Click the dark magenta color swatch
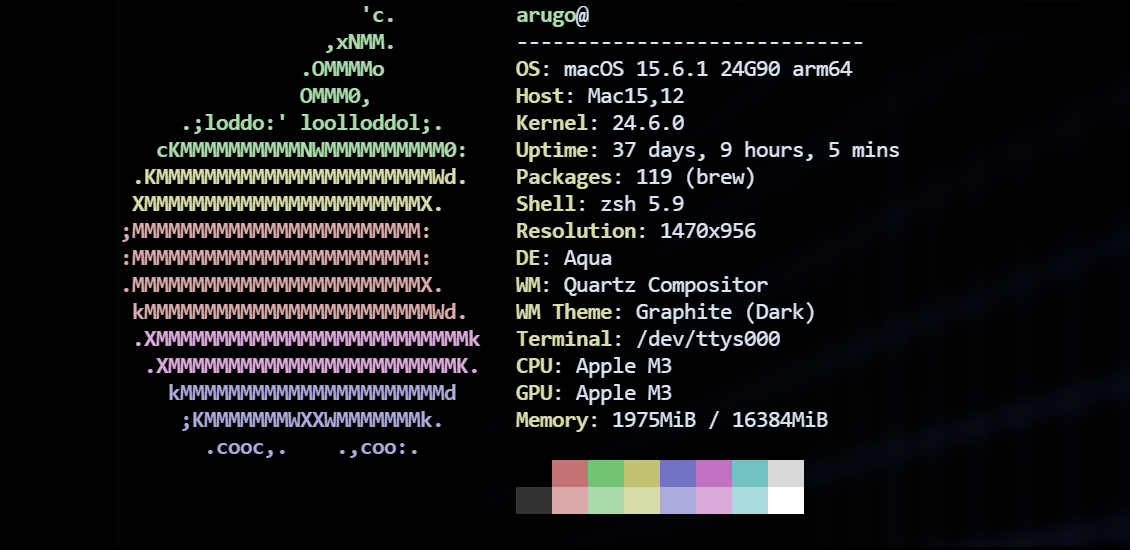Image resolution: width=1130 pixels, height=550 pixels. (x=714, y=474)
